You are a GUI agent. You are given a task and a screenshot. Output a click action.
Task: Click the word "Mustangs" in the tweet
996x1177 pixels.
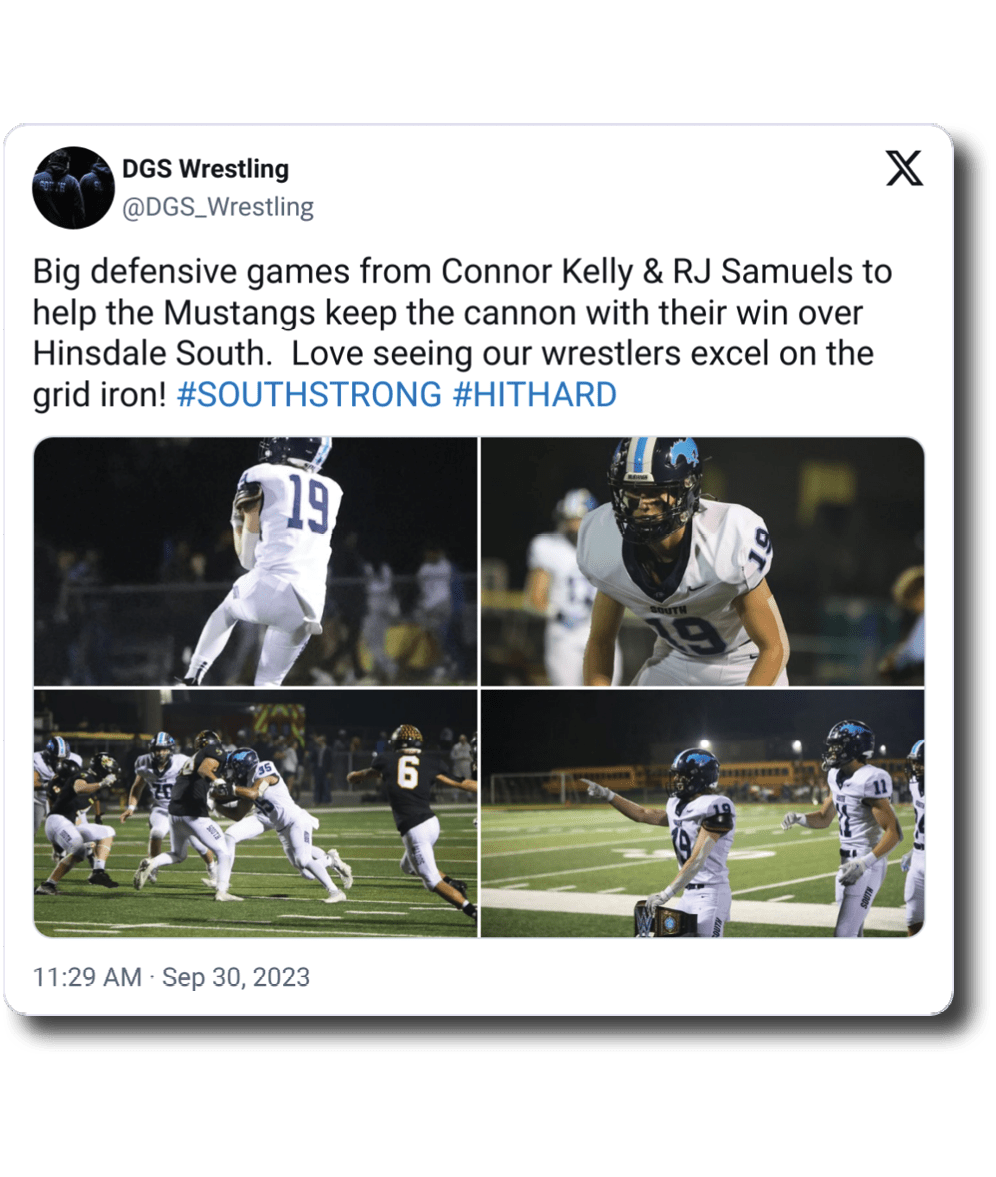tap(238, 313)
